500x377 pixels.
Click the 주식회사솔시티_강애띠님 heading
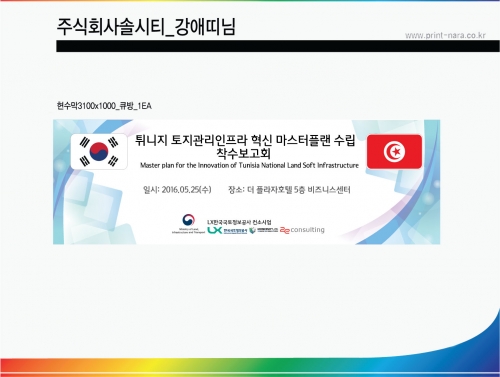point(146,27)
